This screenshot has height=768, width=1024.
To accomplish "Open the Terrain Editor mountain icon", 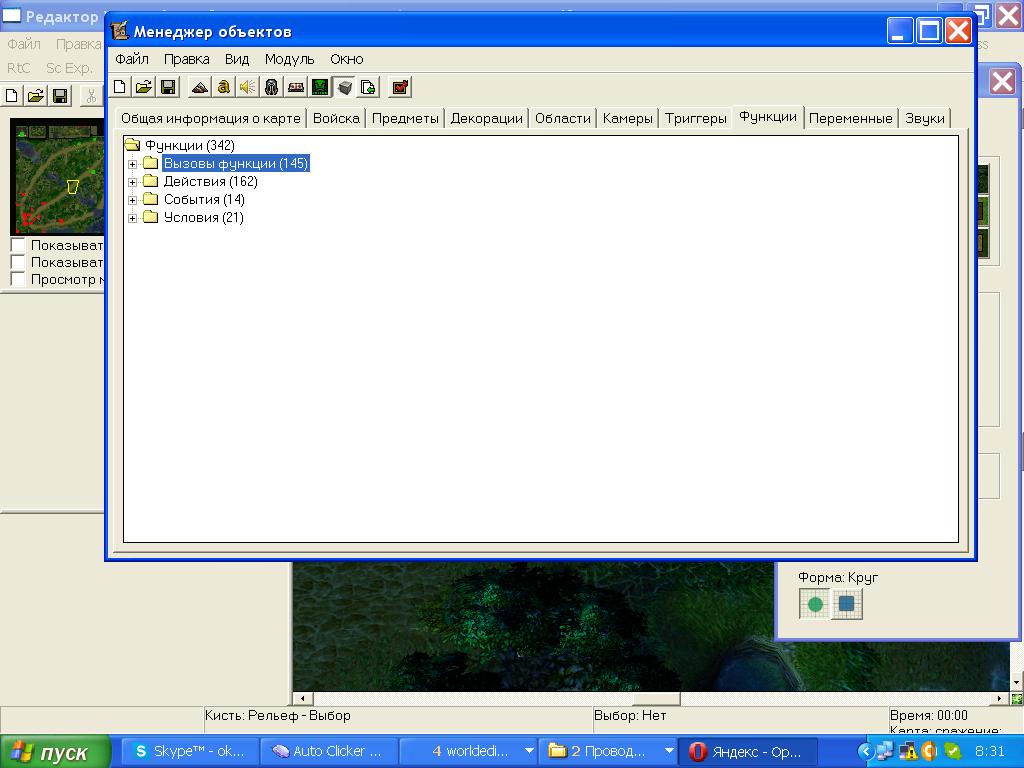I will [199, 87].
